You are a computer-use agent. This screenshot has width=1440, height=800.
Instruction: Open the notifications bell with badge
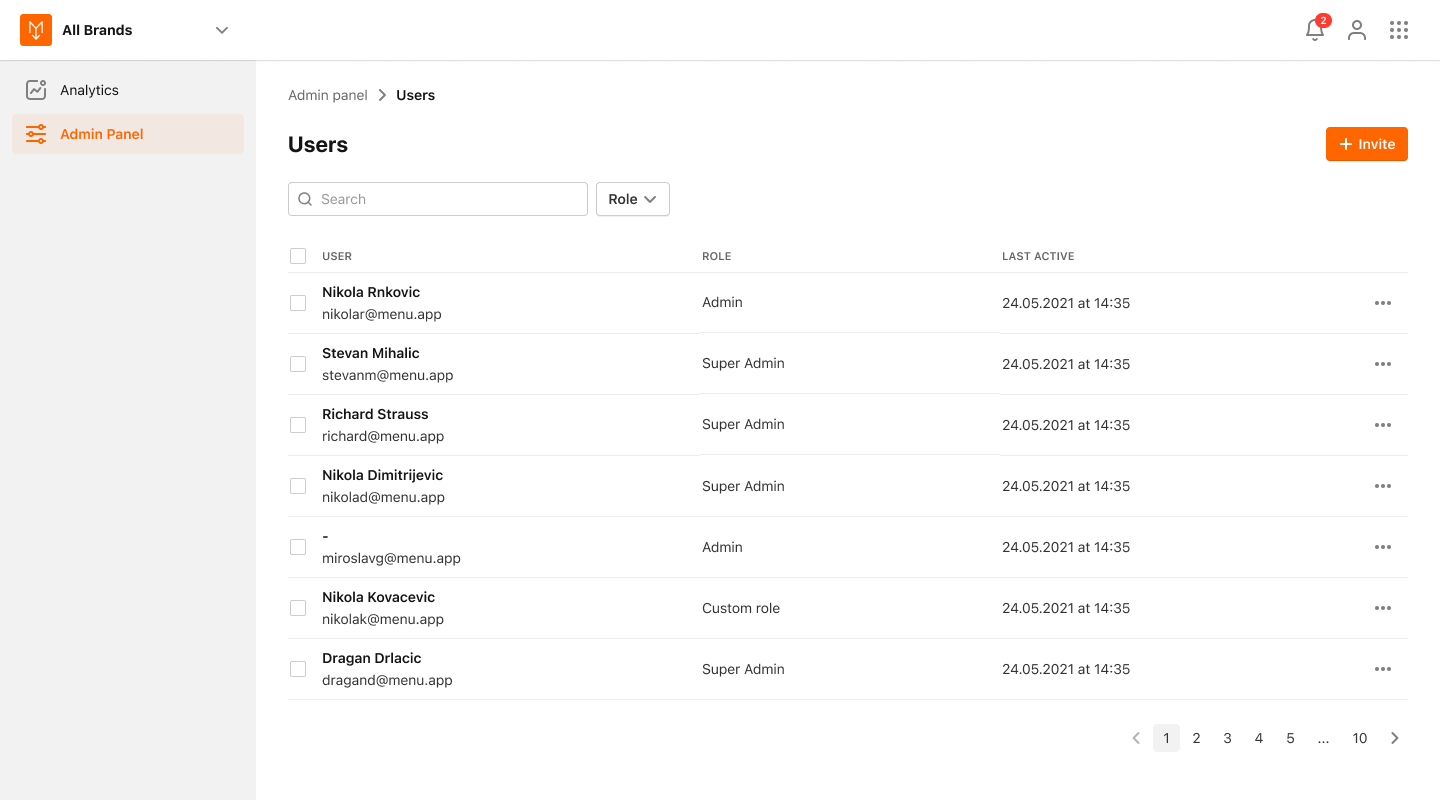1314,30
